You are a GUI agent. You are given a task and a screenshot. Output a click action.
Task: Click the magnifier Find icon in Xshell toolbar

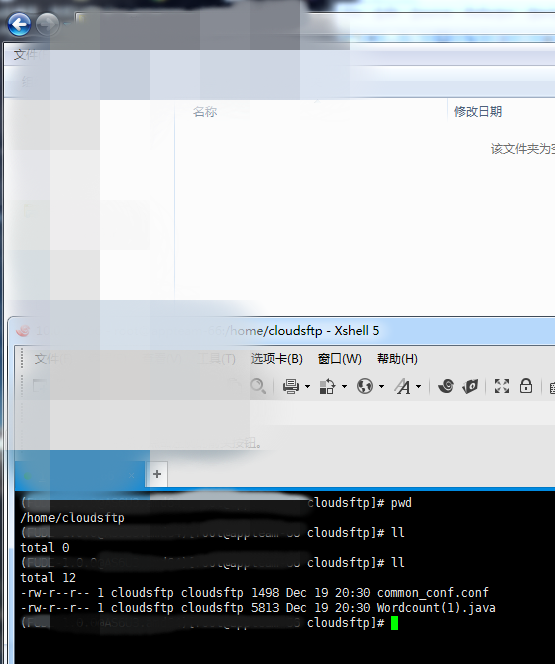tap(258, 386)
